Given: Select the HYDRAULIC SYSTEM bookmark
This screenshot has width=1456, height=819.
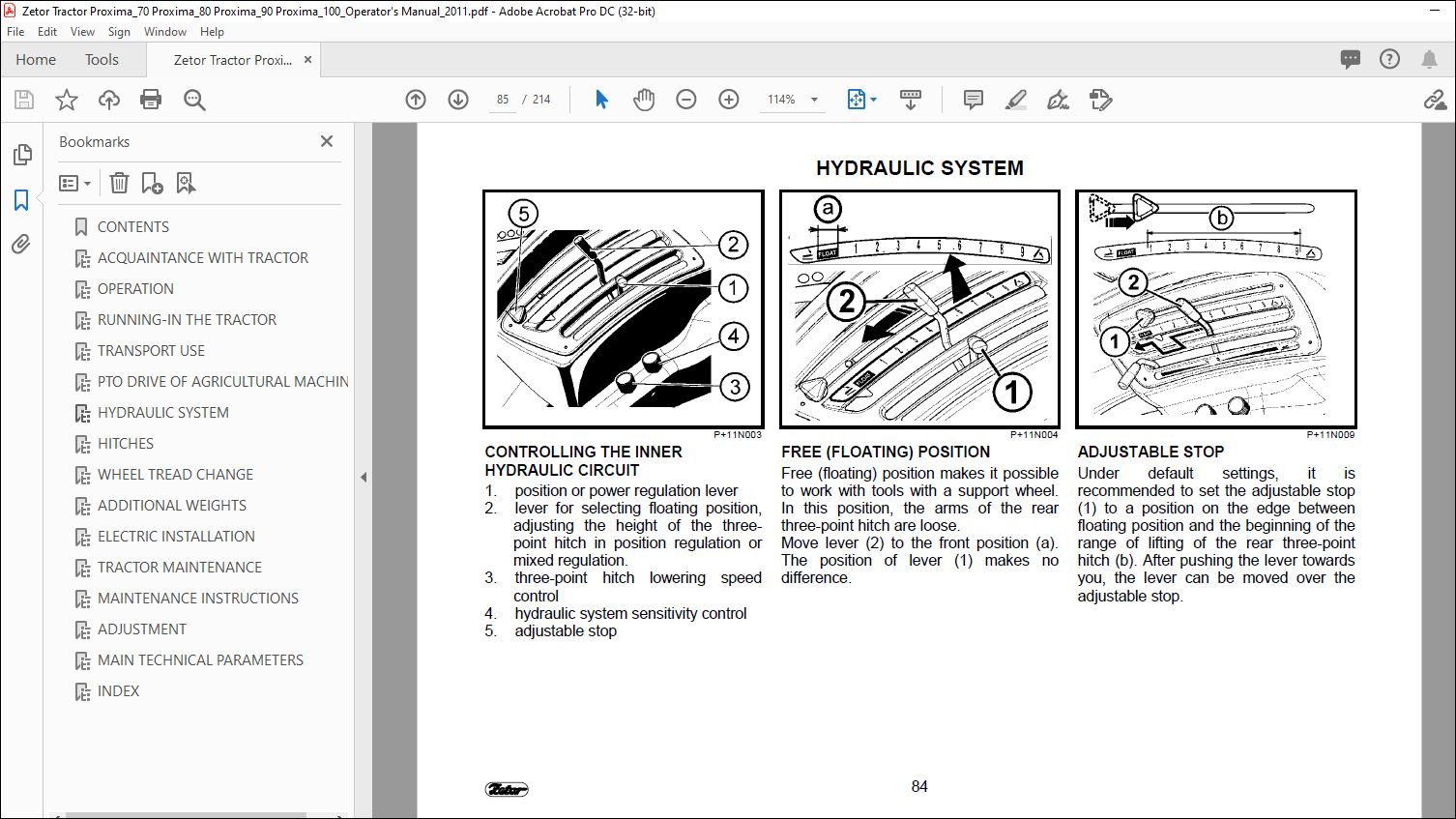Looking at the screenshot, I should coord(163,412).
